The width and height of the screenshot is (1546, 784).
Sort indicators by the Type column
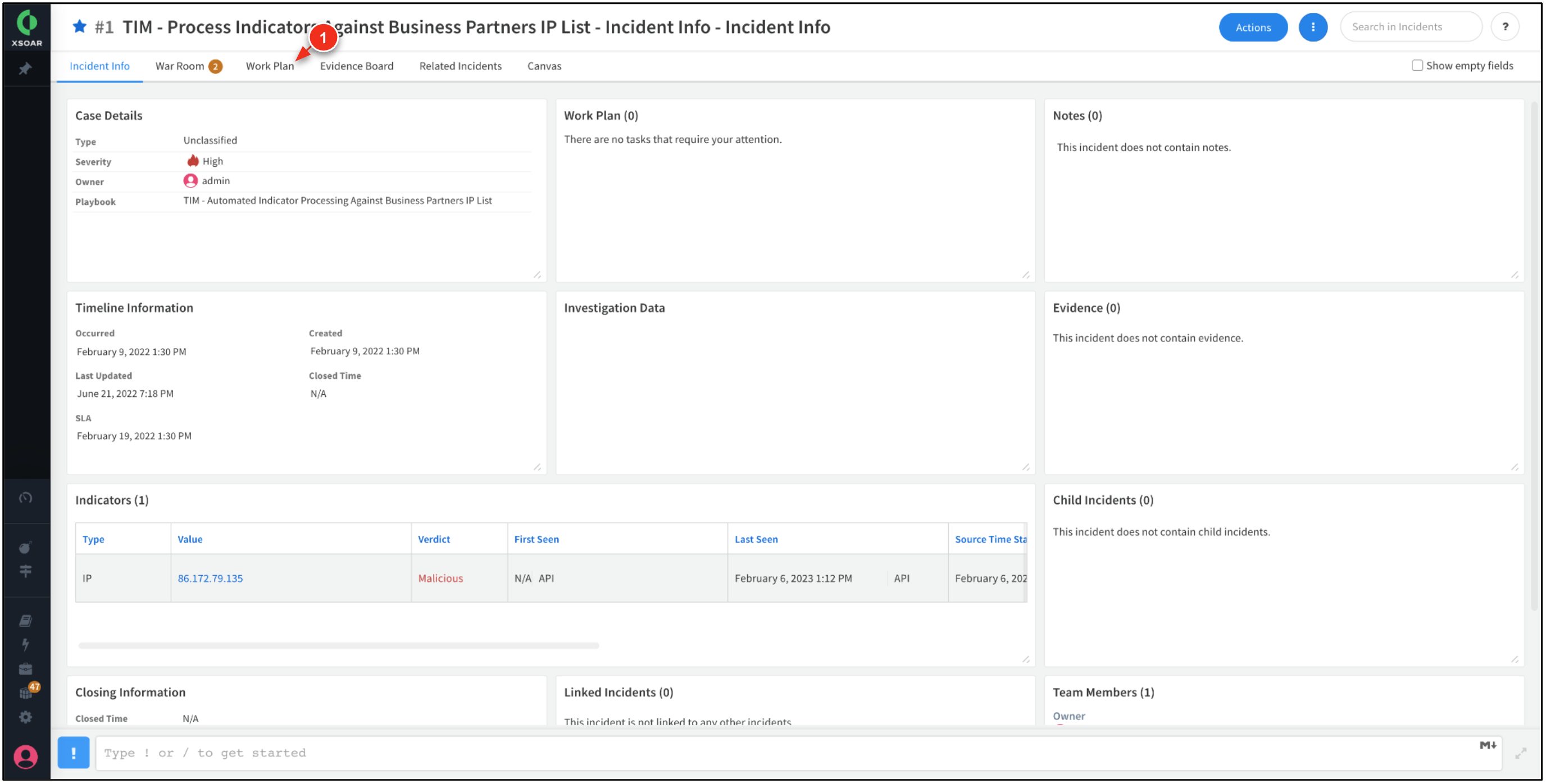[x=93, y=539]
